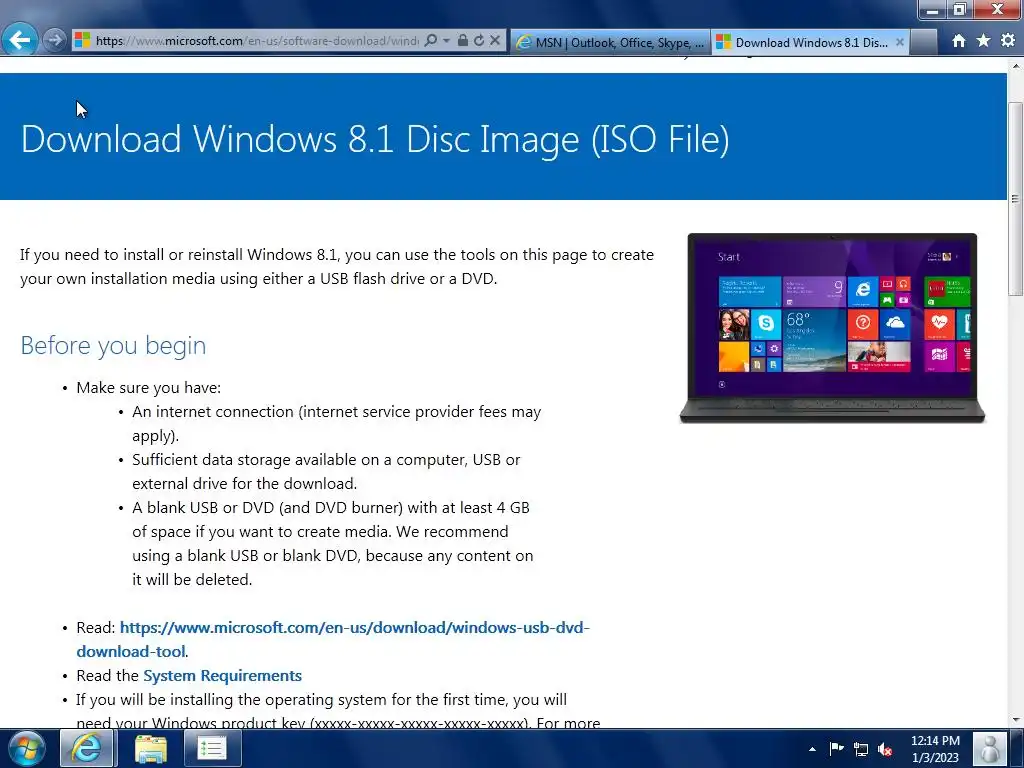The width and height of the screenshot is (1024, 768).
Task: Click the security lock icon in address bar
Action: coord(462,40)
